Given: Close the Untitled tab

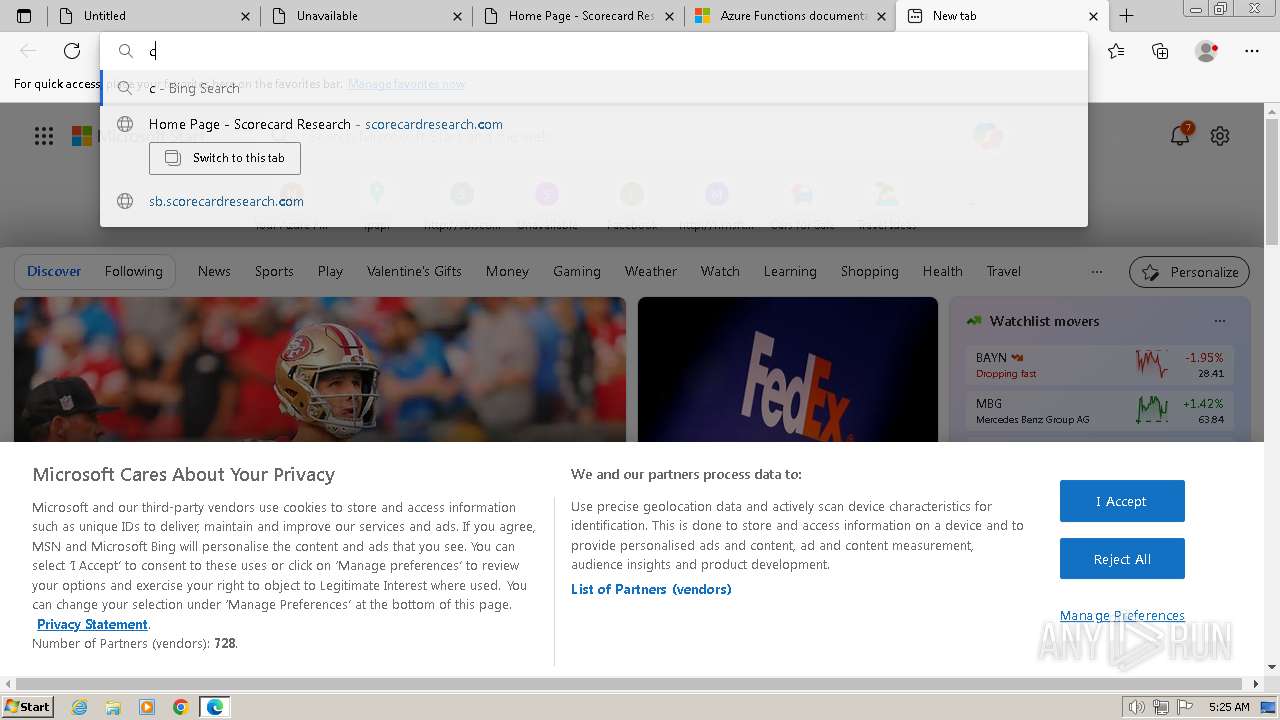Looking at the screenshot, I should pos(246,16).
